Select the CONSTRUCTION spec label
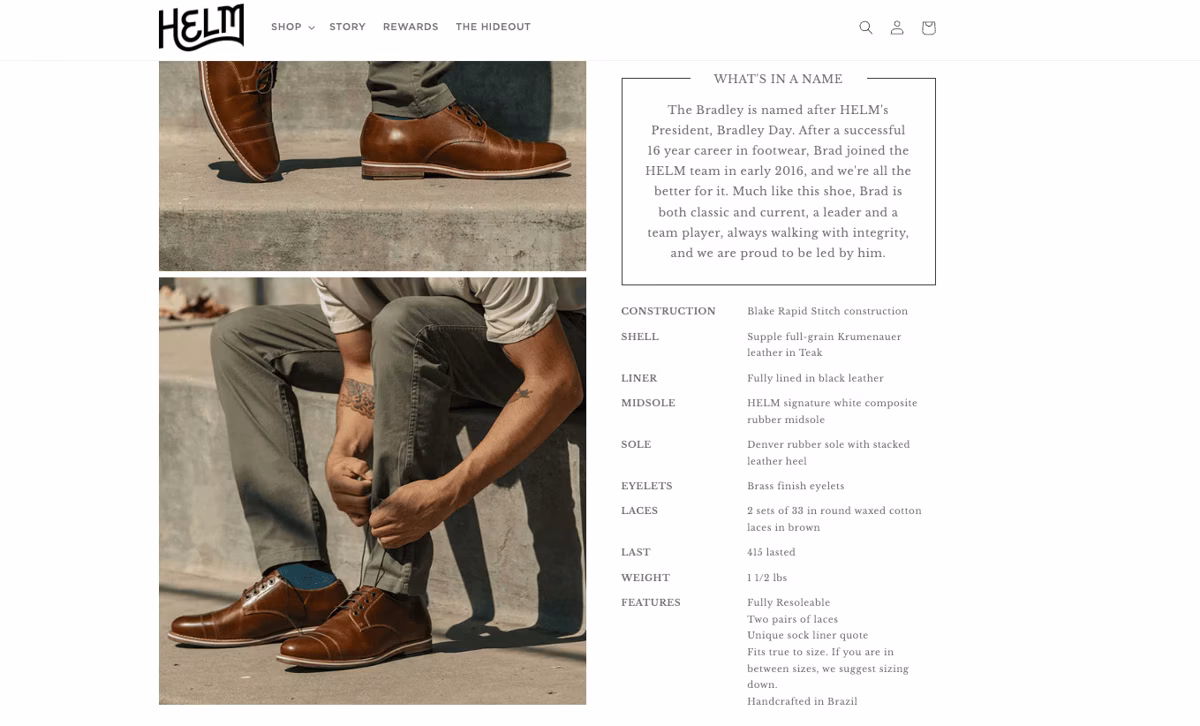The width and height of the screenshot is (1200, 726). (668, 311)
